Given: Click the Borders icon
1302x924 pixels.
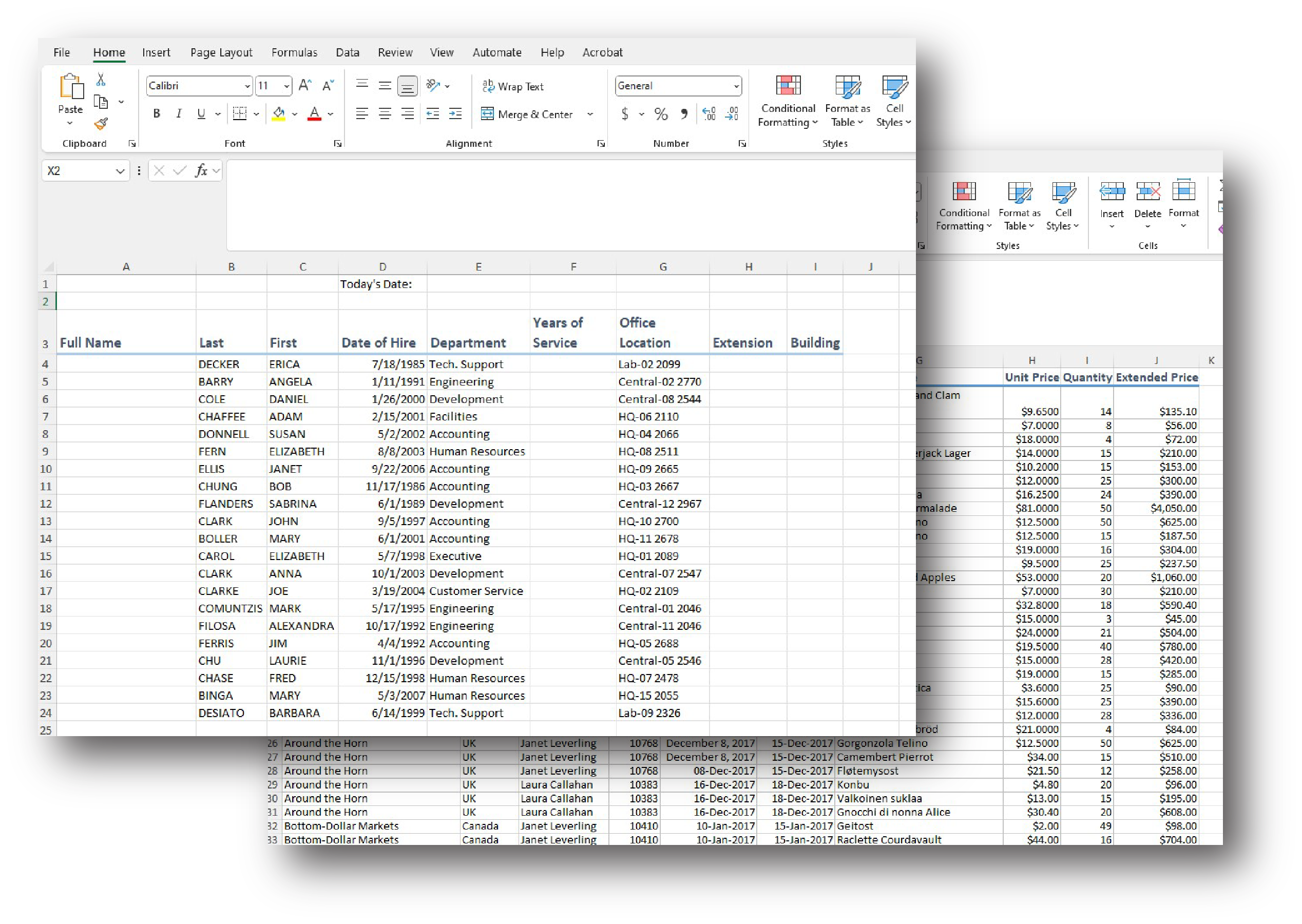Looking at the screenshot, I should (240, 114).
